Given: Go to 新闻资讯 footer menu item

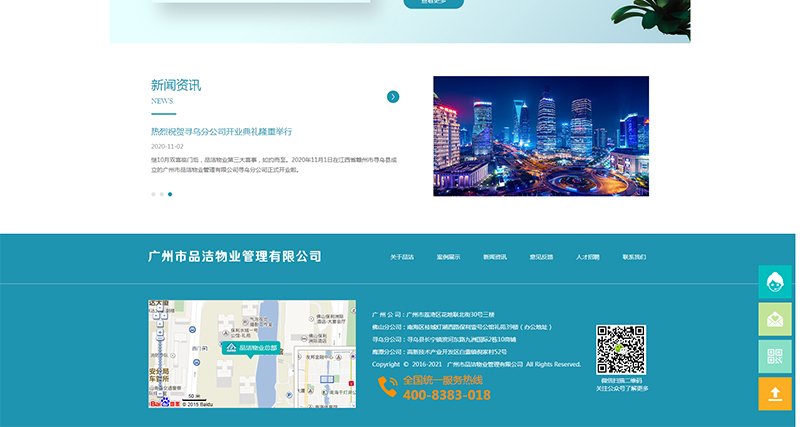Looking at the screenshot, I should (495, 257).
